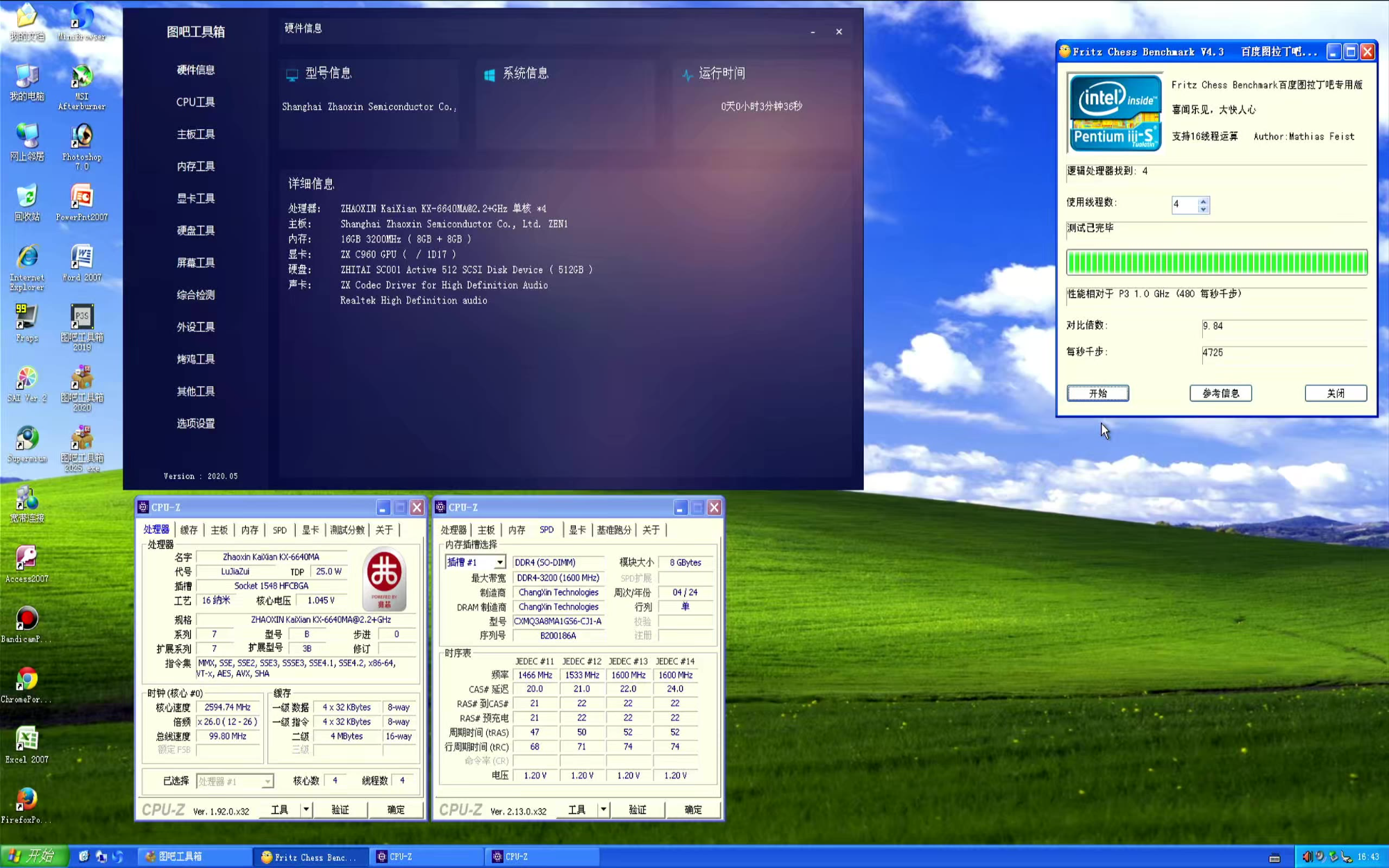Image resolution: width=1389 pixels, height=868 pixels.
Task: Increase thread count in Fritz Chess Benchmark
Action: tap(1204, 201)
